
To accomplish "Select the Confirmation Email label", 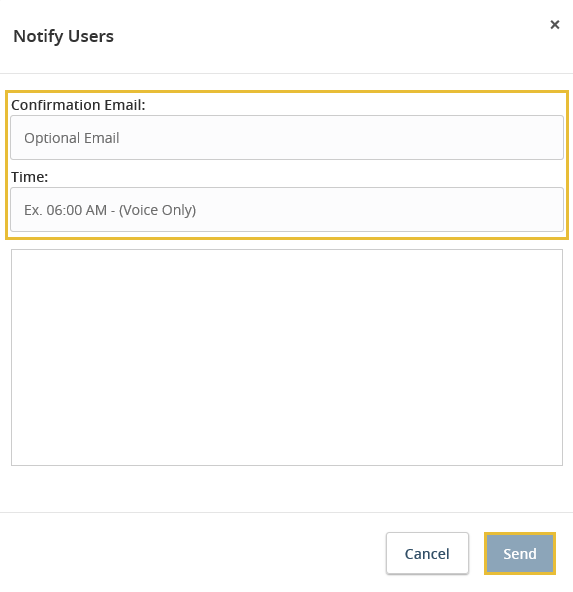I will tap(78, 105).
